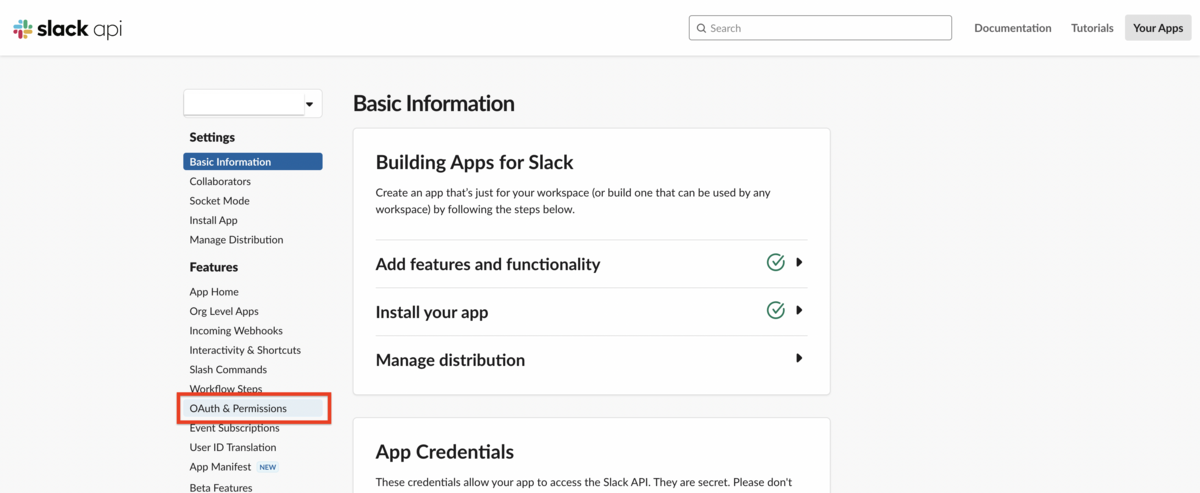The image size is (1200, 493).
Task: Click the Install your app heading
Action: coord(432,312)
